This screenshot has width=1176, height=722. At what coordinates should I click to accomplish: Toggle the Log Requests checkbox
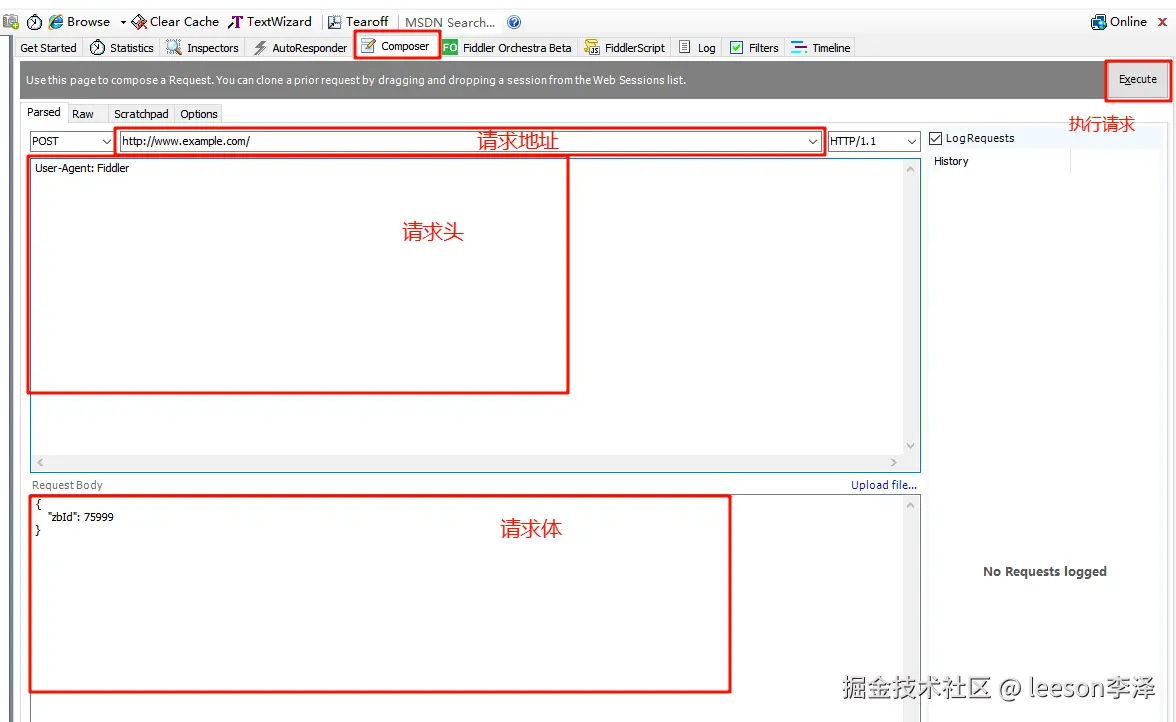tap(935, 138)
